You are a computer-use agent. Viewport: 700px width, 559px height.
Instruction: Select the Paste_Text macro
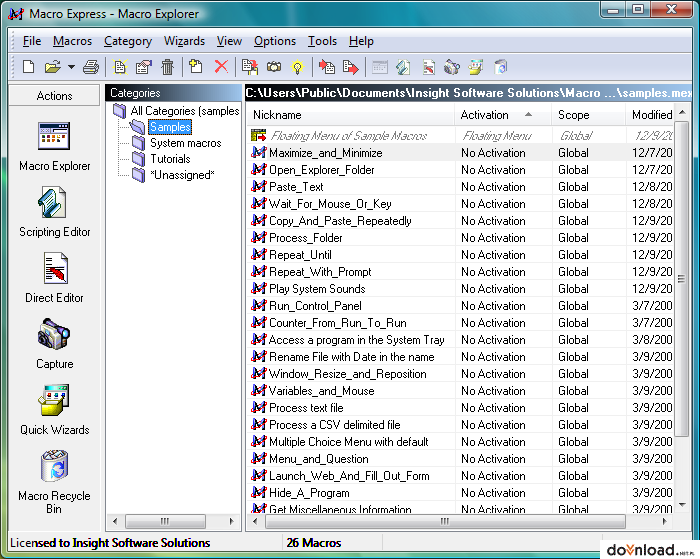pyautogui.click(x=462, y=187)
